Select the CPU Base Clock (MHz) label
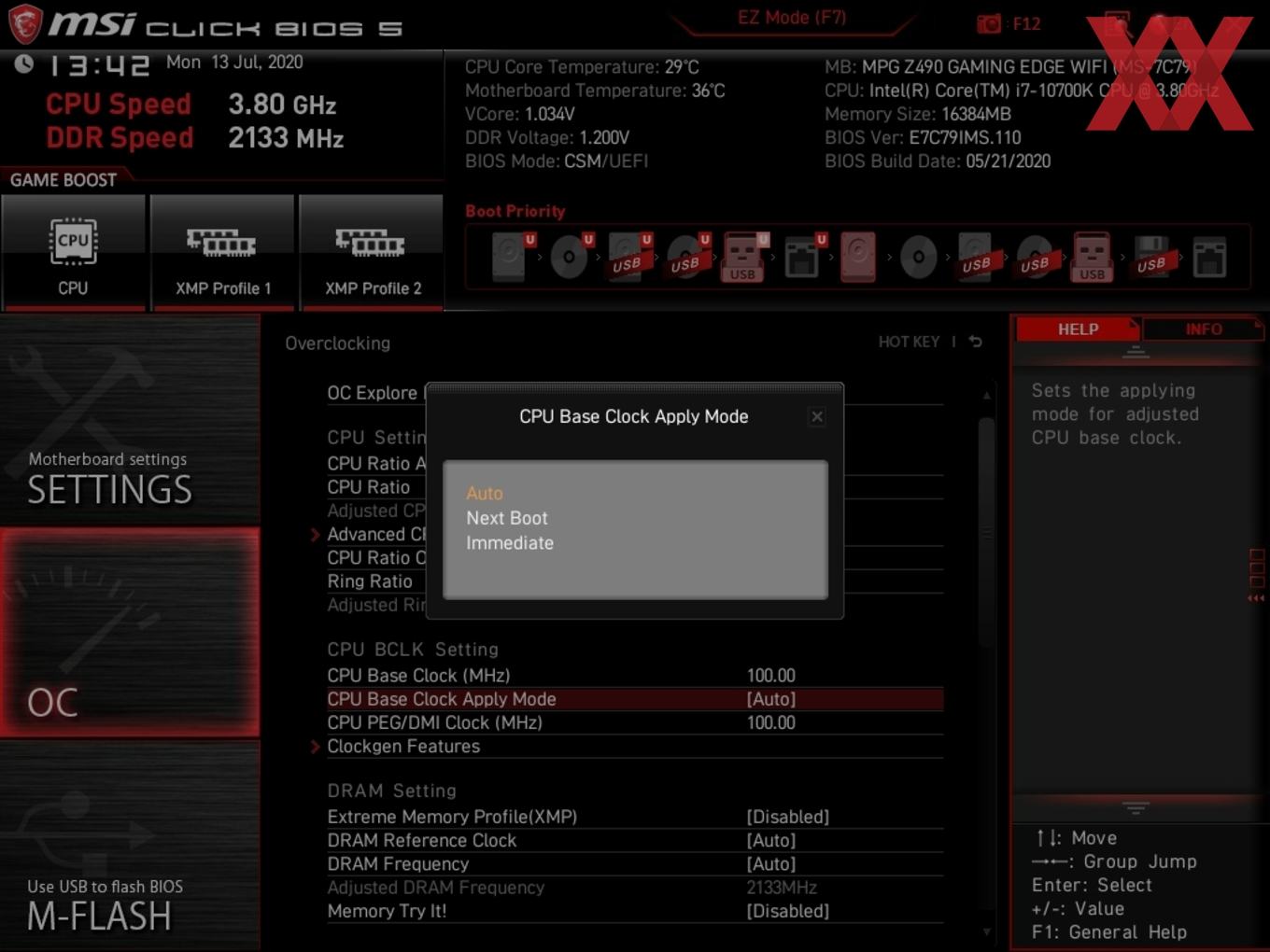Screen dimensions: 1270x952 coord(418,676)
